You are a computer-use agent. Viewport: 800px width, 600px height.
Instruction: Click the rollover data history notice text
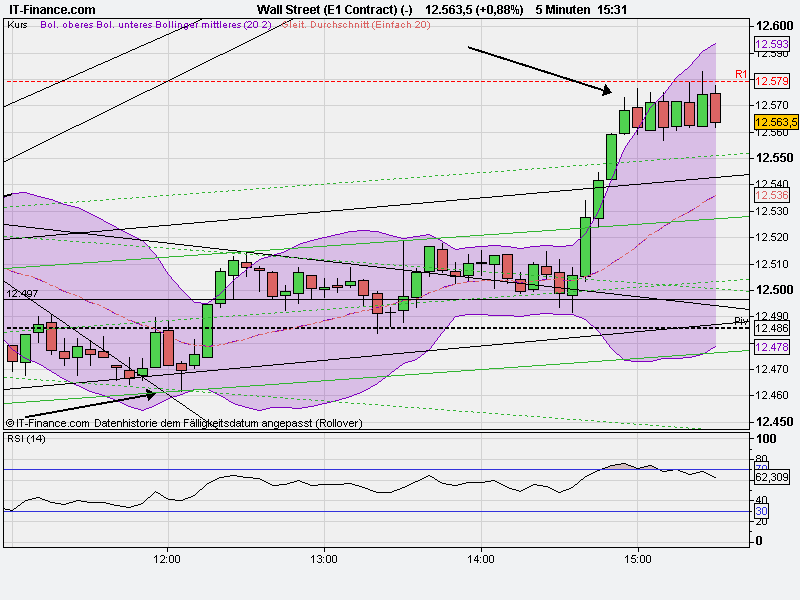point(185,422)
